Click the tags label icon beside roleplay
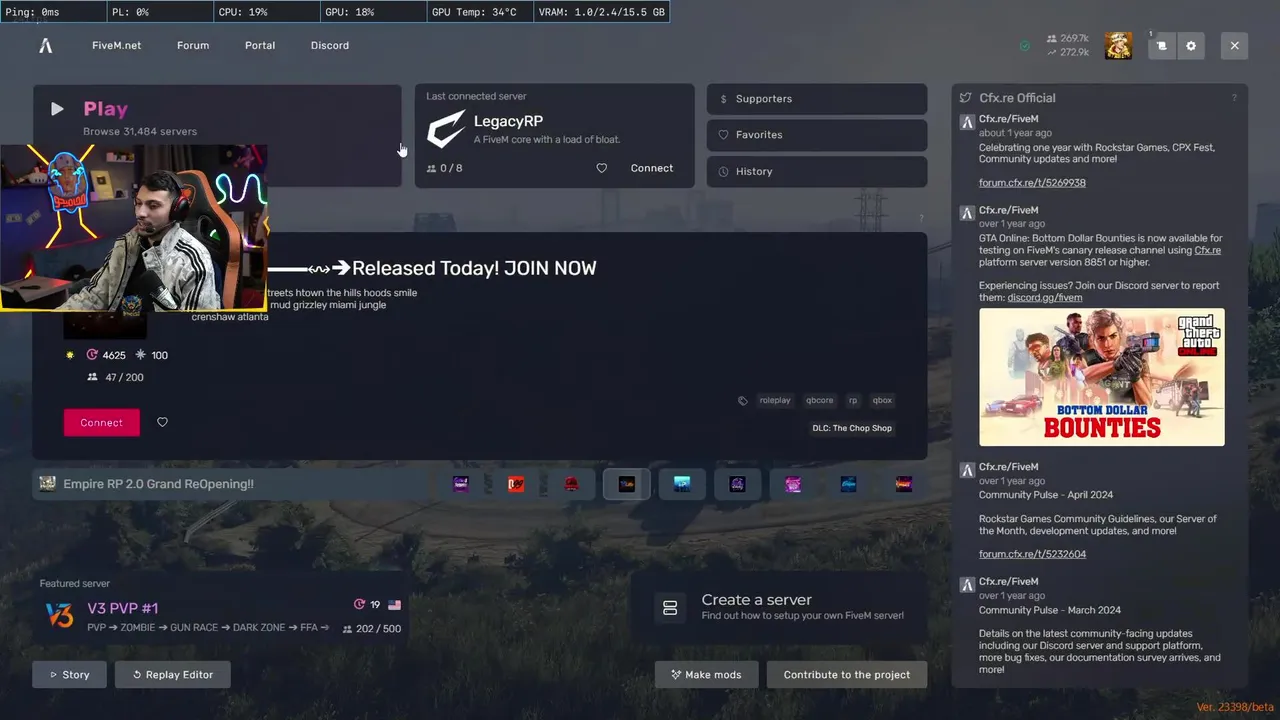Viewport: 1280px width, 720px height. [743, 401]
